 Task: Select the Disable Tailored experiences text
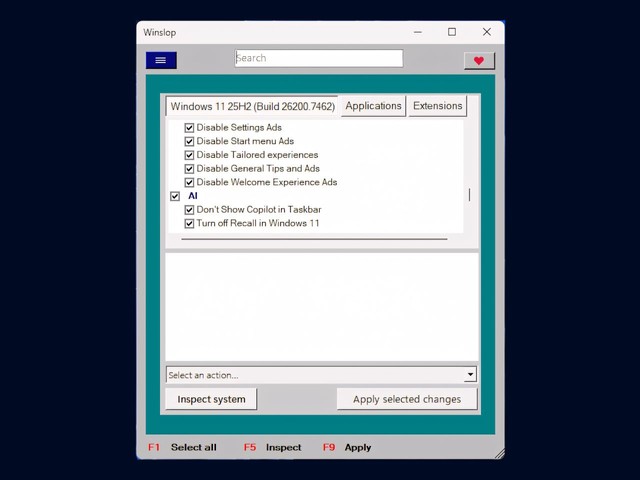257,155
